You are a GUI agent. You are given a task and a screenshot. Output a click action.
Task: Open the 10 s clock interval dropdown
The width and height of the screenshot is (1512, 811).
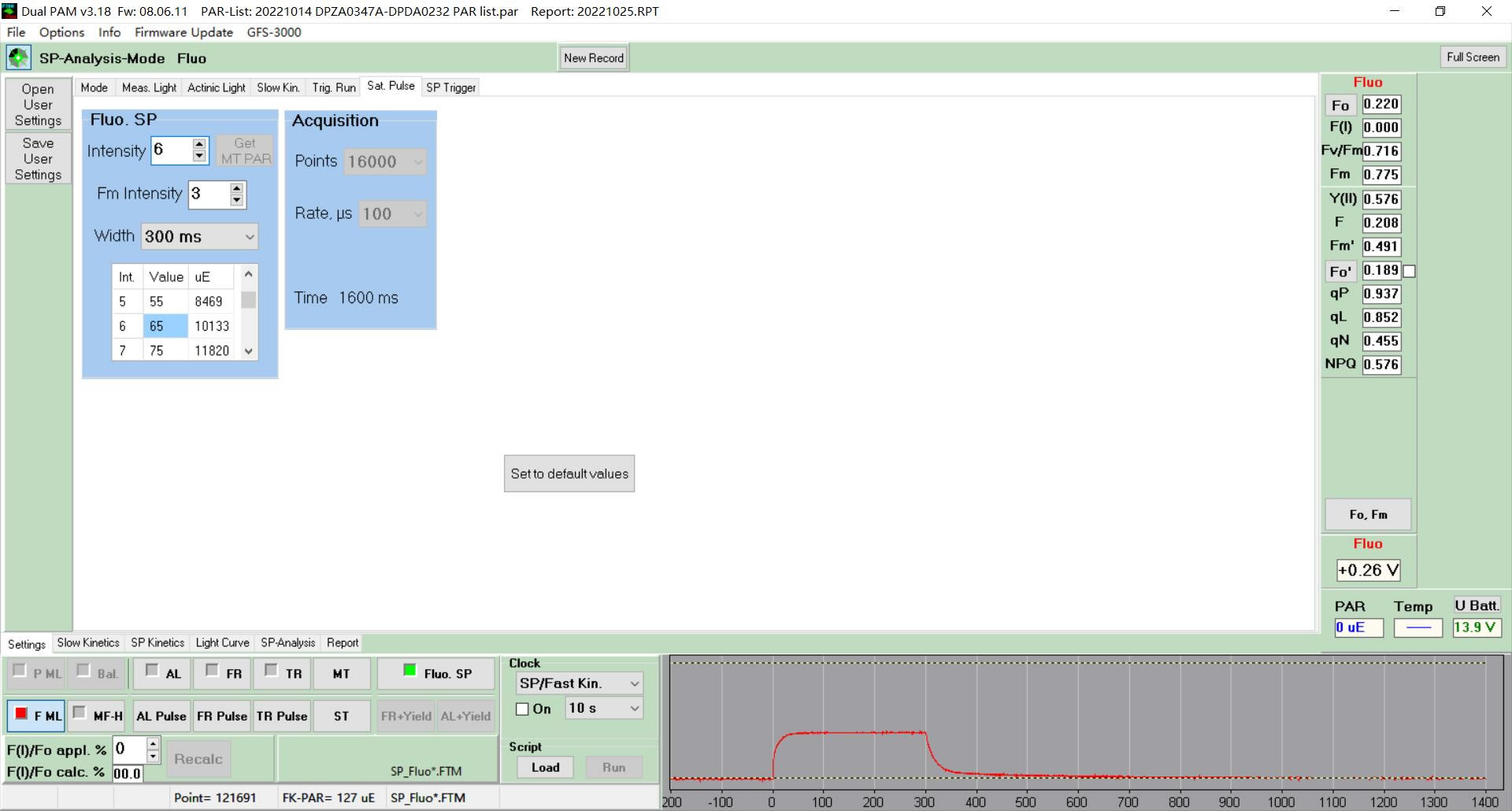tap(603, 709)
